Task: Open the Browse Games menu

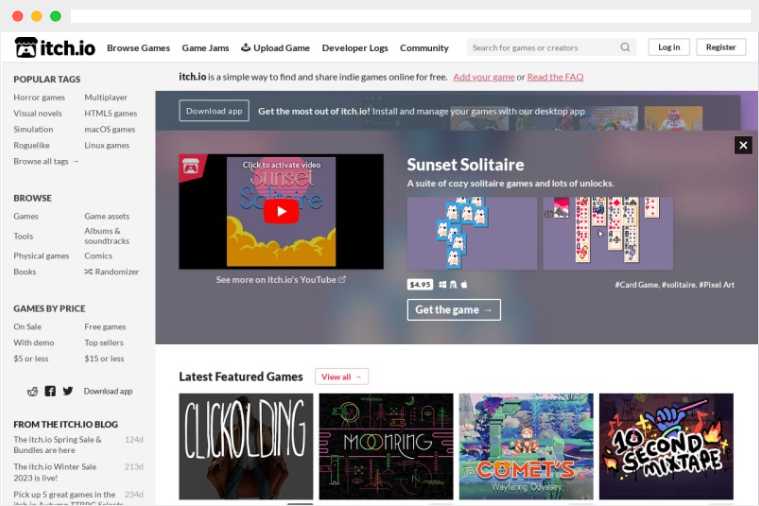Action: (138, 48)
